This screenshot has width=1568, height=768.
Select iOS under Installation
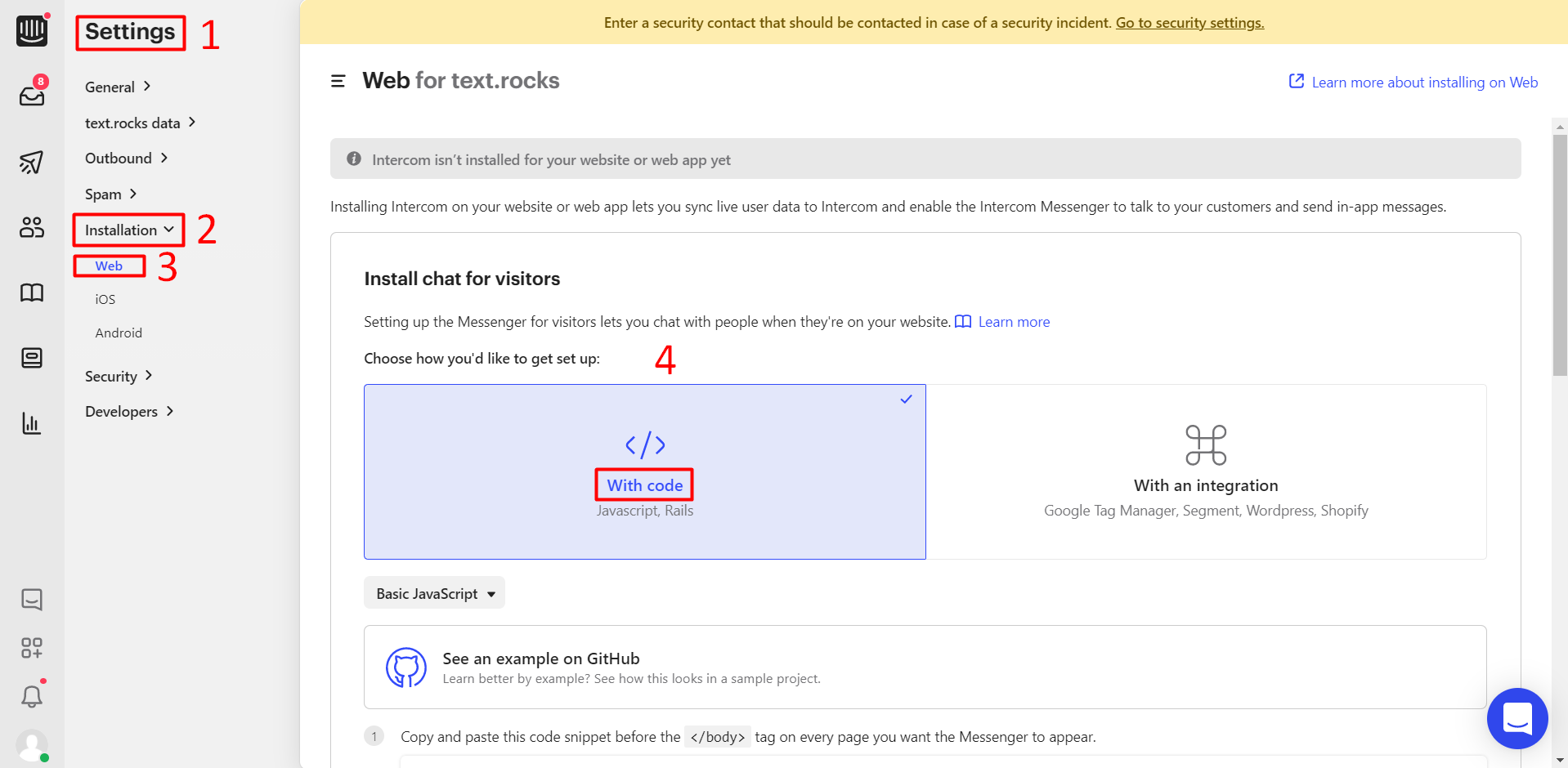[105, 300]
